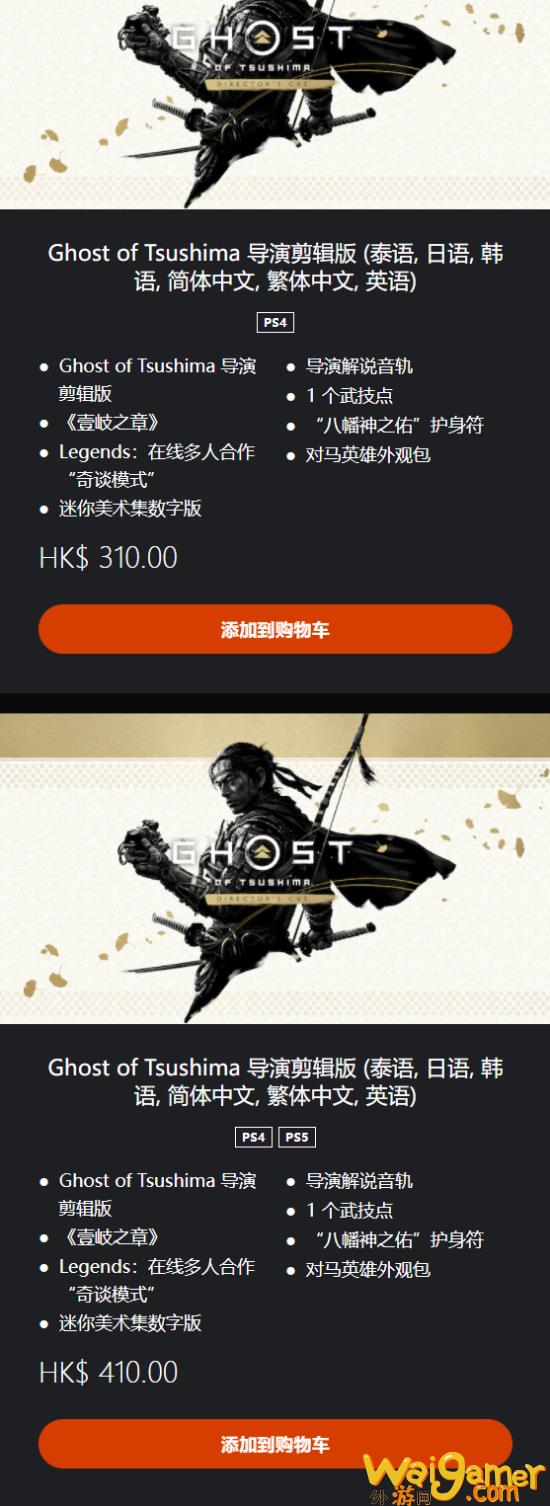
Task: Select the PS5 platform badge
Action: (x=297, y=1137)
